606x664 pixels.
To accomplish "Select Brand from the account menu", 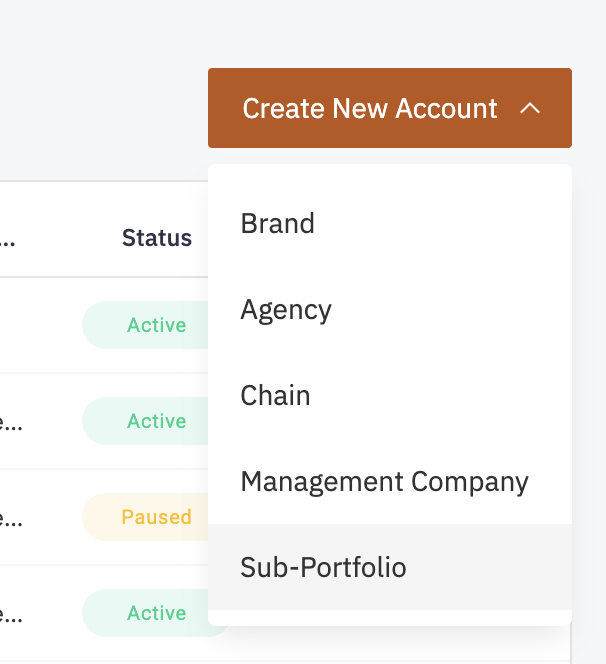I will (278, 223).
